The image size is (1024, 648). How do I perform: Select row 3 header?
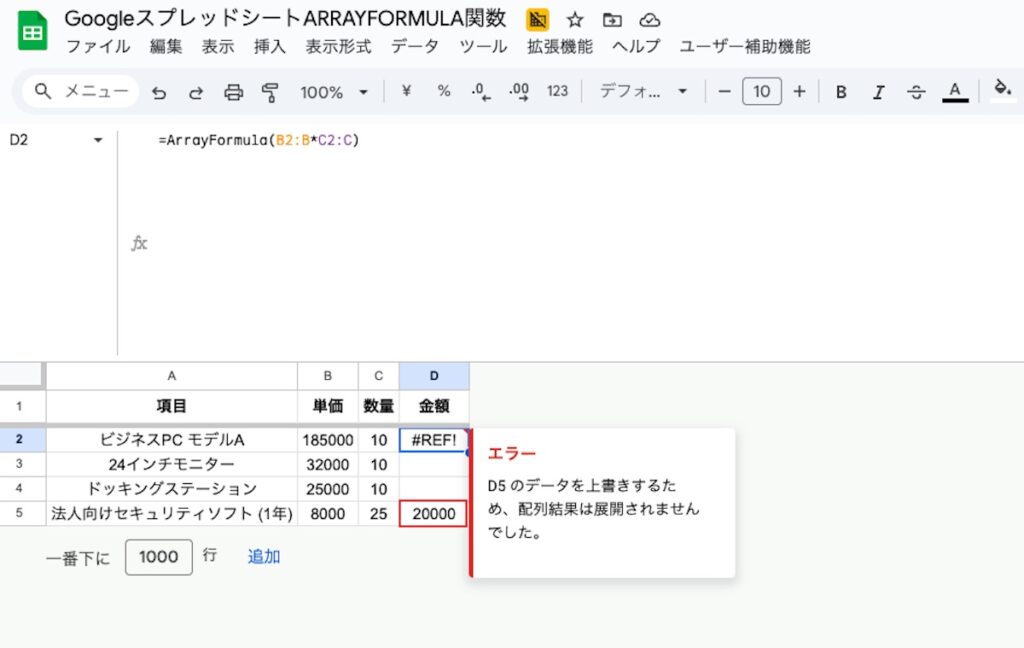[19, 464]
